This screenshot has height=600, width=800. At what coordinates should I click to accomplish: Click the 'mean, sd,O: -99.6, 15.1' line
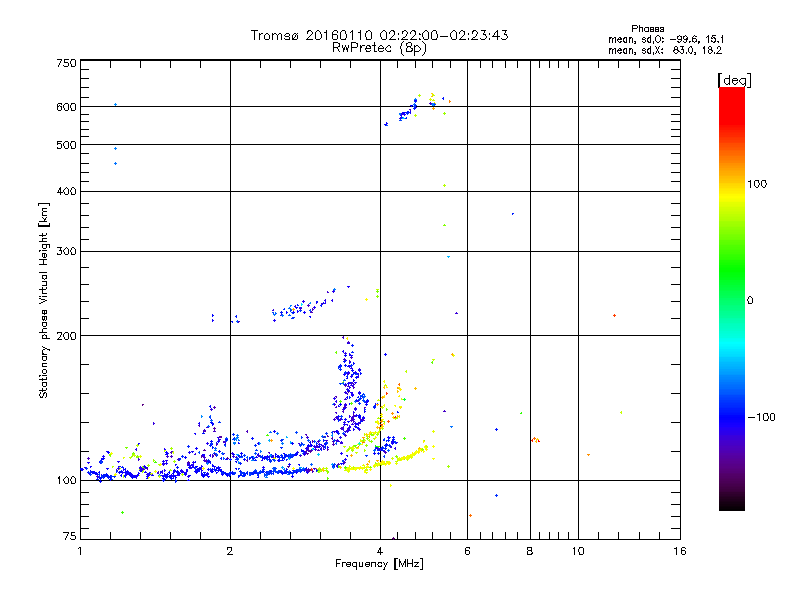(x=666, y=39)
